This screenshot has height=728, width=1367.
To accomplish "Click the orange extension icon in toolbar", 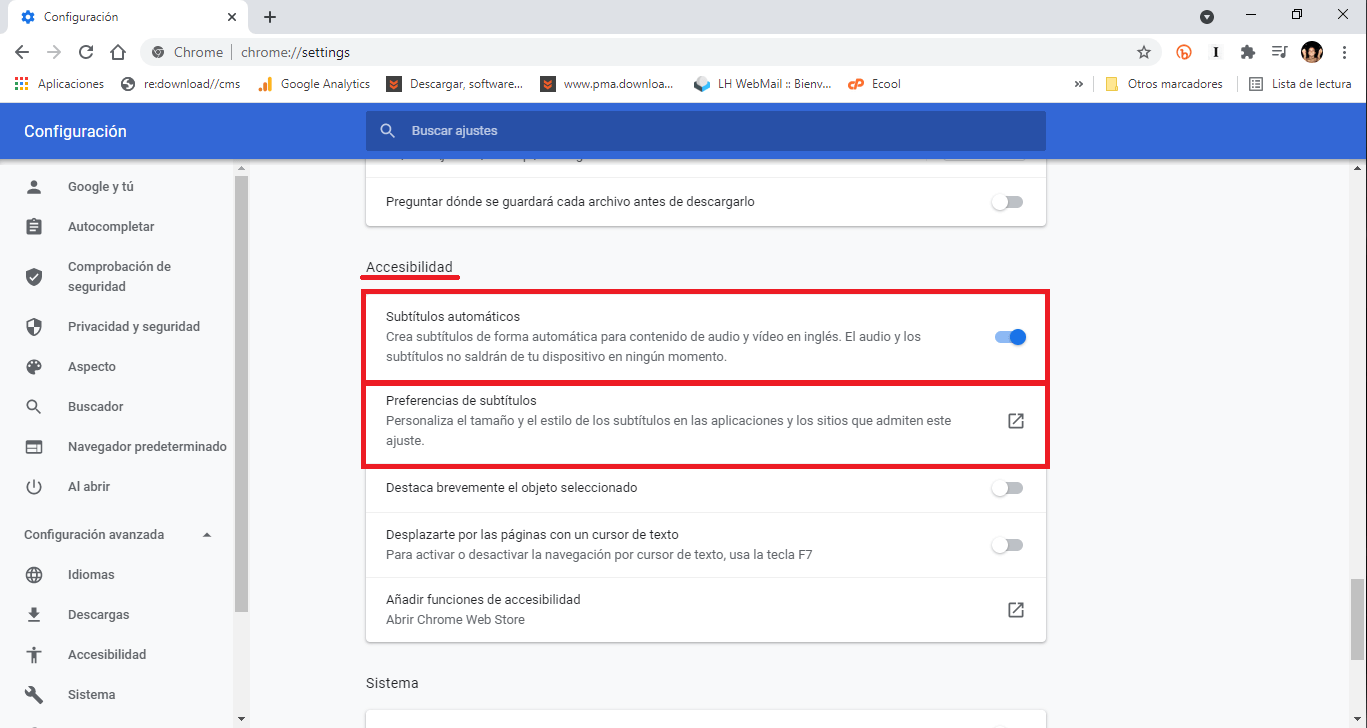I will (x=1184, y=52).
